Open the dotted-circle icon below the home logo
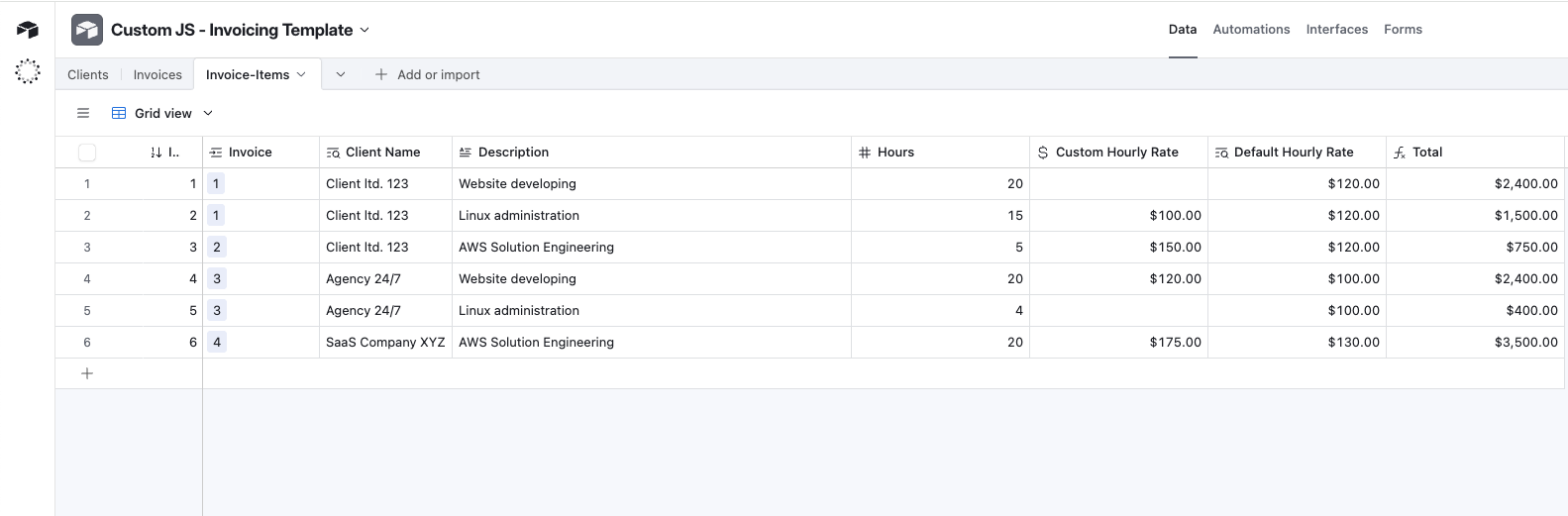 28,71
